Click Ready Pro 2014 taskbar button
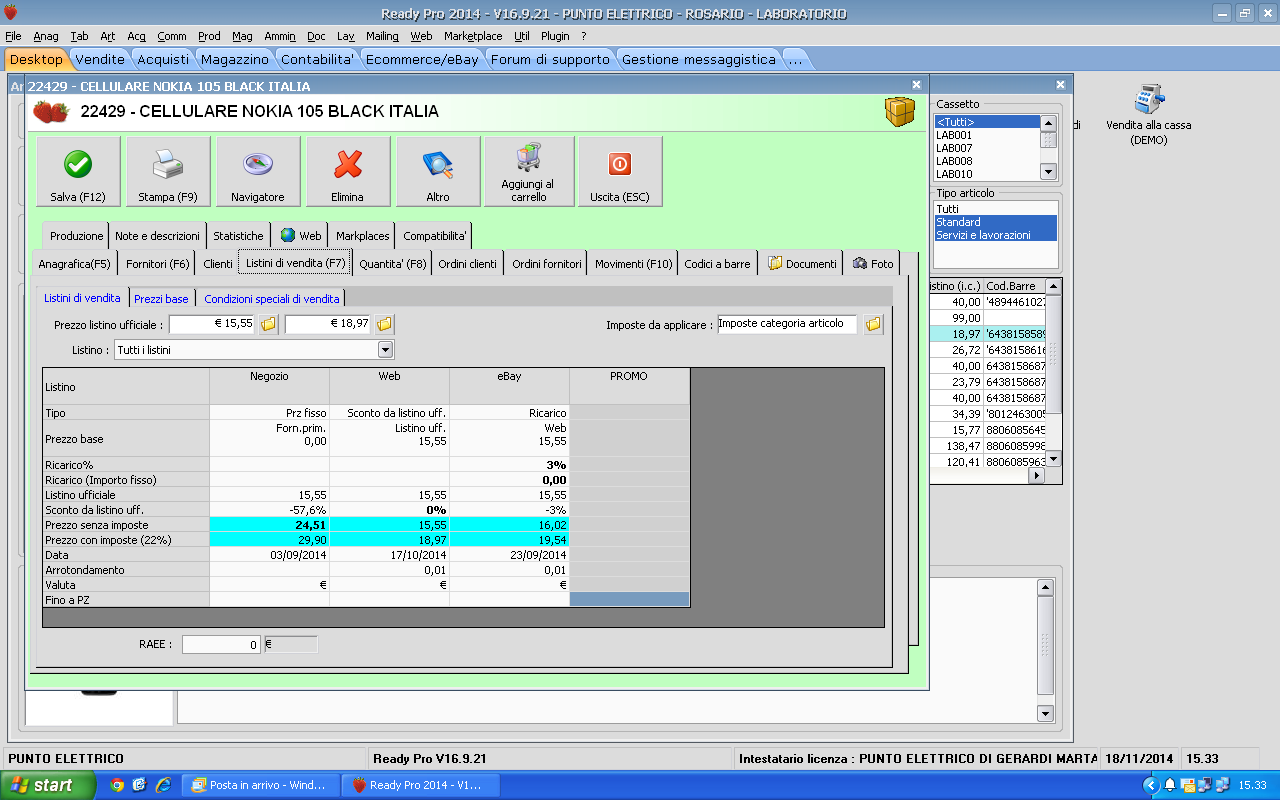The height and width of the screenshot is (800, 1280). pos(419,785)
